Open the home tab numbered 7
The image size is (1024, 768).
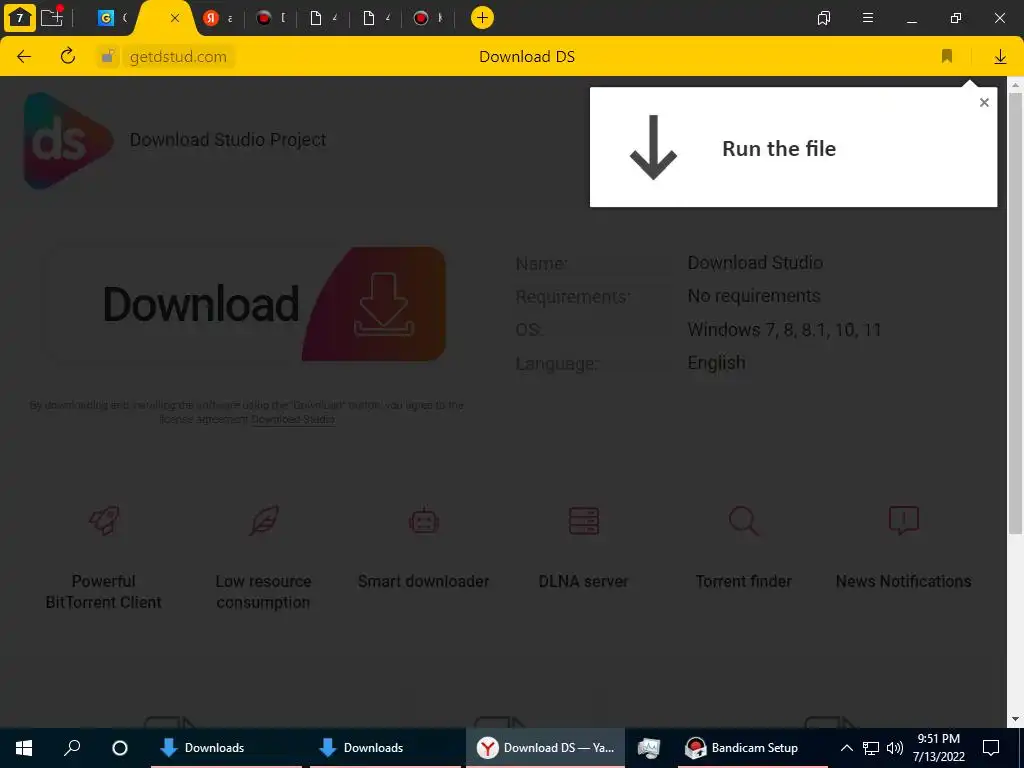coord(20,18)
